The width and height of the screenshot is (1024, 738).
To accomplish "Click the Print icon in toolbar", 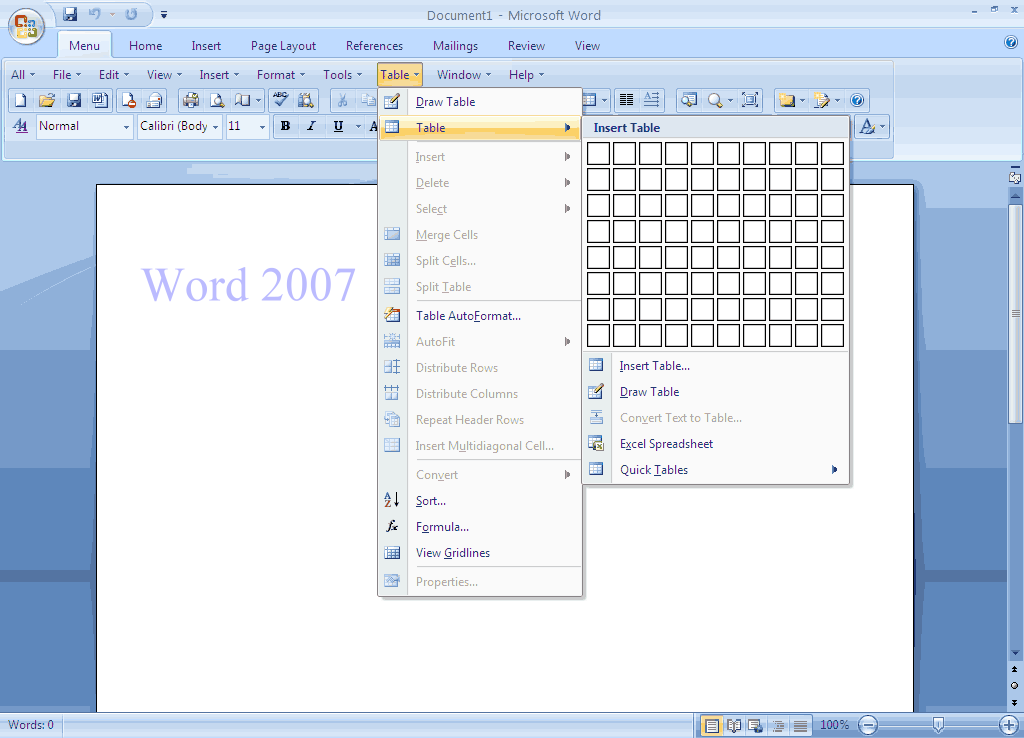I will tap(191, 101).
